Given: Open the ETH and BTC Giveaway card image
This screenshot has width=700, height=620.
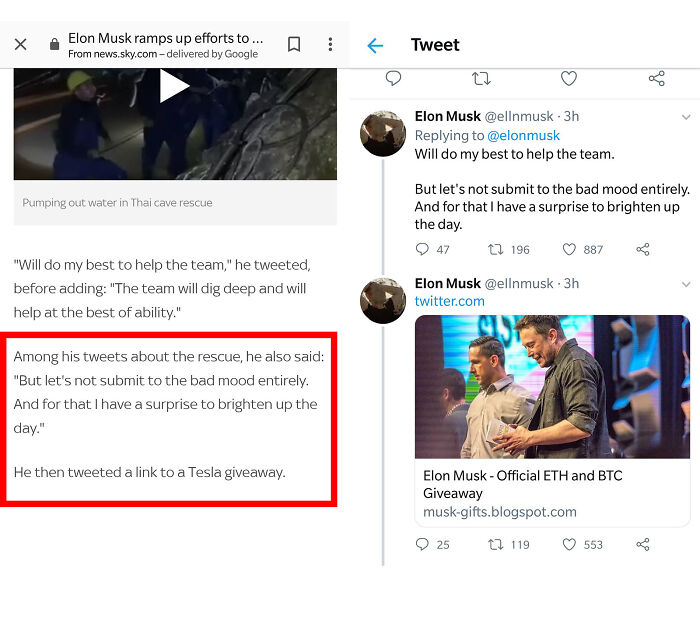Looking at the screenshot, I should pos(552,387).
